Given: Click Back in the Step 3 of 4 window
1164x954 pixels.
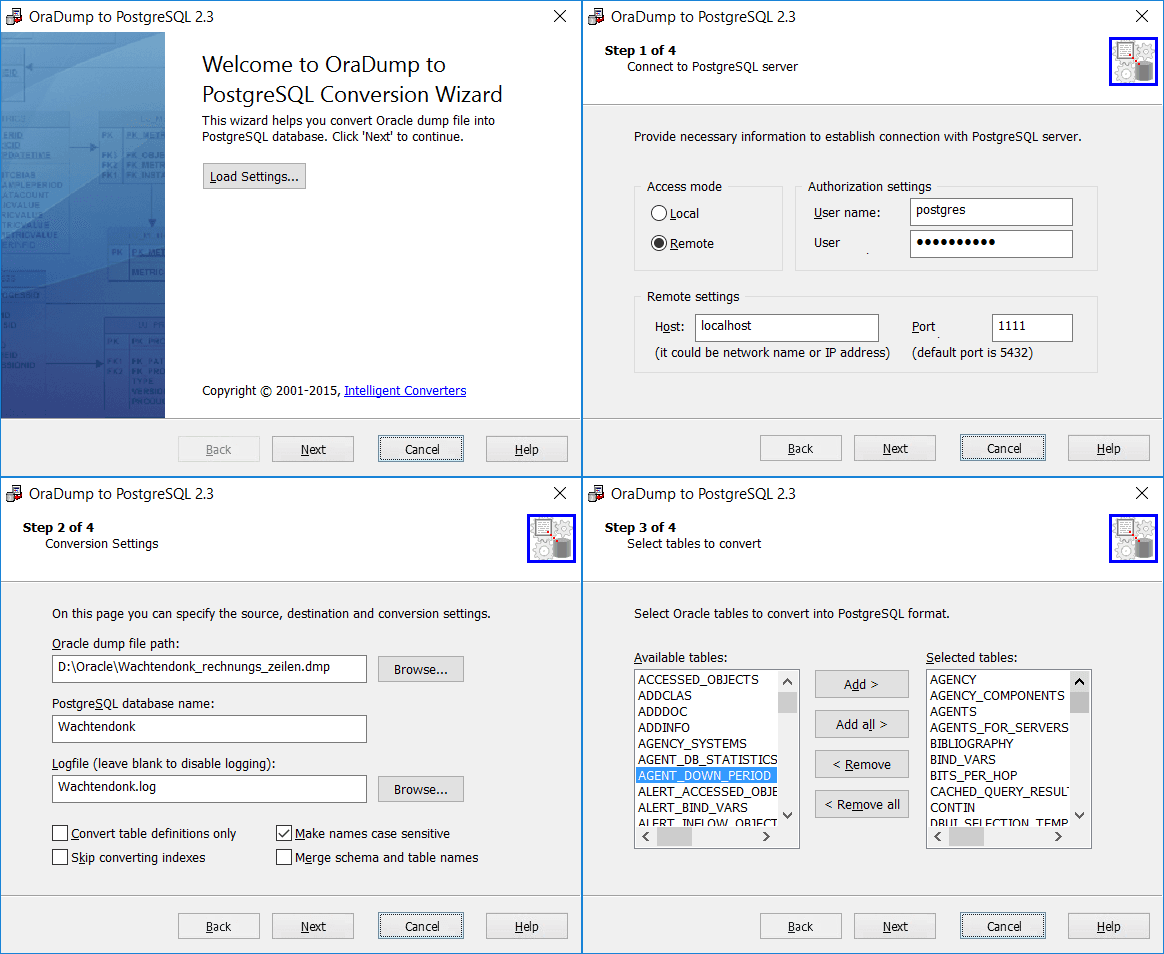Looking at the screenshot, I should pyautogui.click(x=800, y=927).
